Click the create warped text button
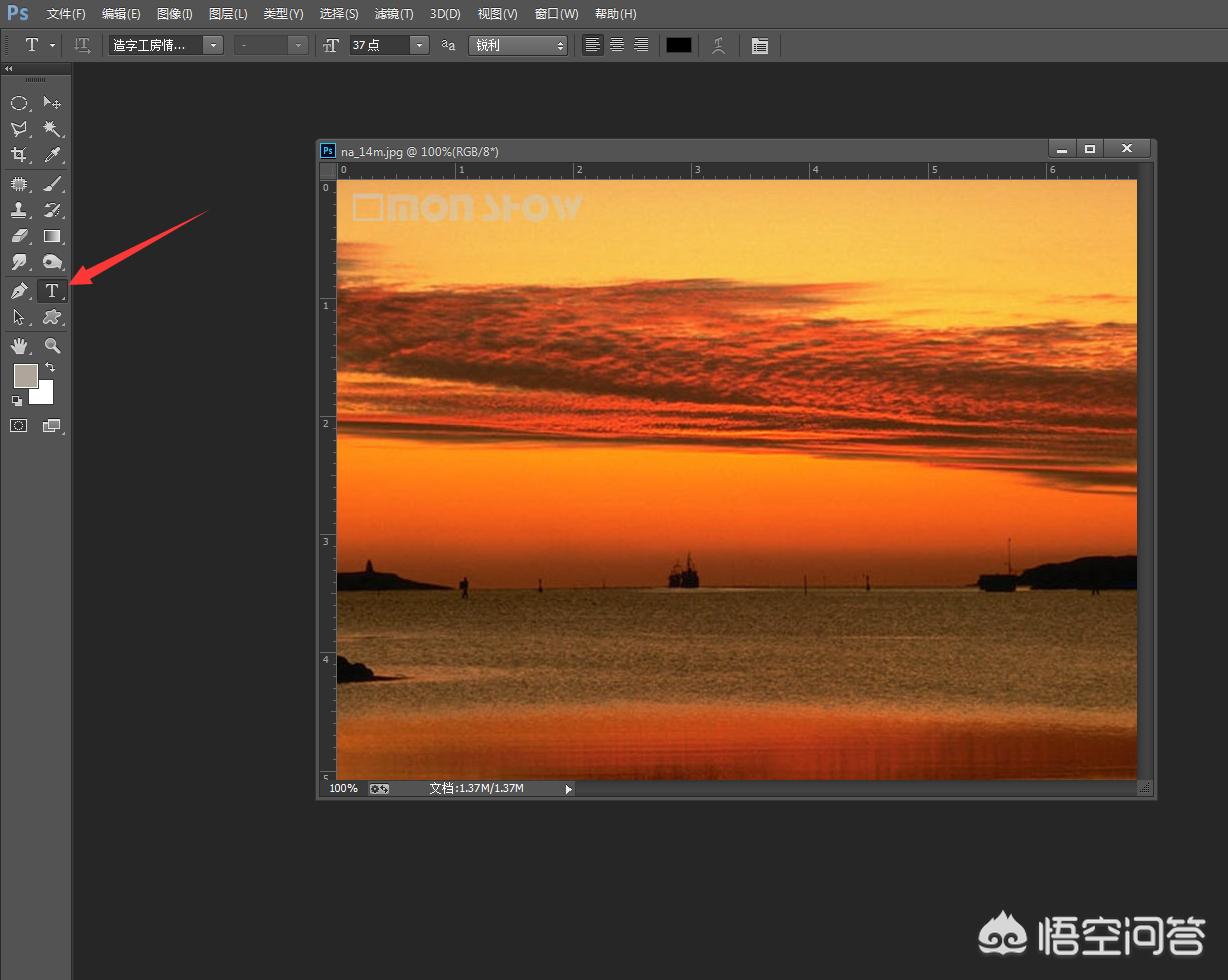The width and height of the screenshot is (1228, 980). [718, 45]
